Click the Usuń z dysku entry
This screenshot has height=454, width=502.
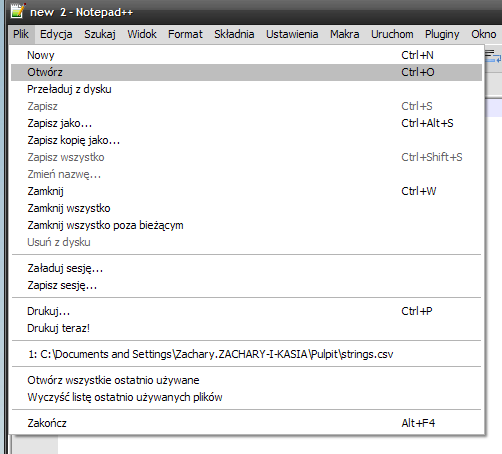point(246,242)
